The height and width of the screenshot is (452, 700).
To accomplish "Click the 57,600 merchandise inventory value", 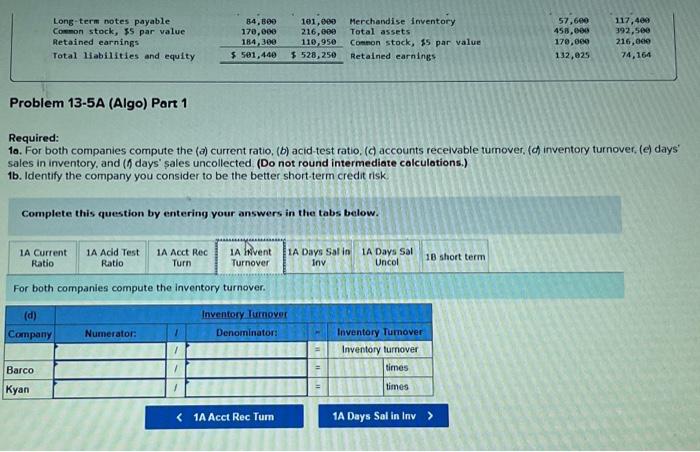I will 574,20.
